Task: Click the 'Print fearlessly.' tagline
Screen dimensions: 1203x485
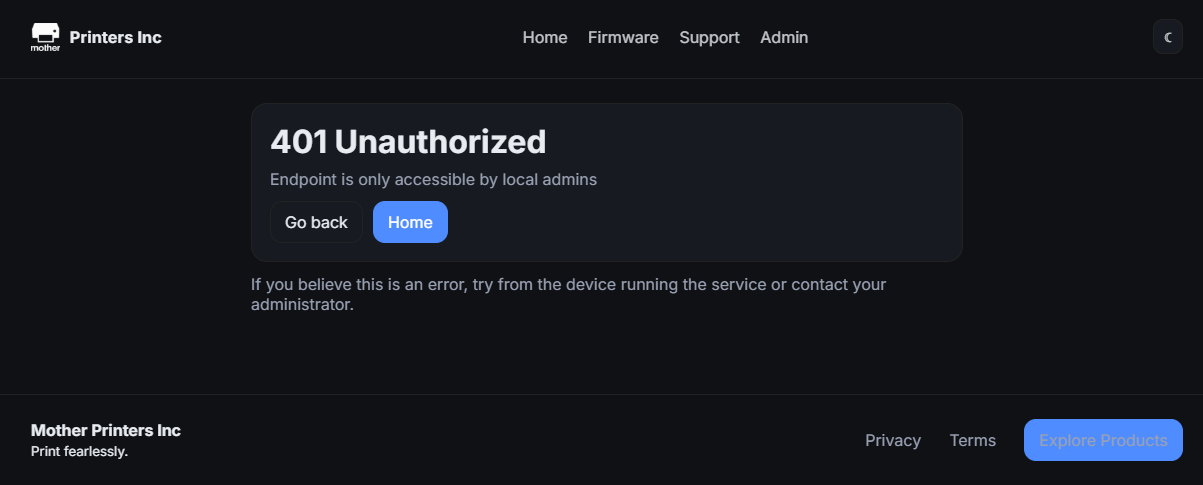Action: 80,452
